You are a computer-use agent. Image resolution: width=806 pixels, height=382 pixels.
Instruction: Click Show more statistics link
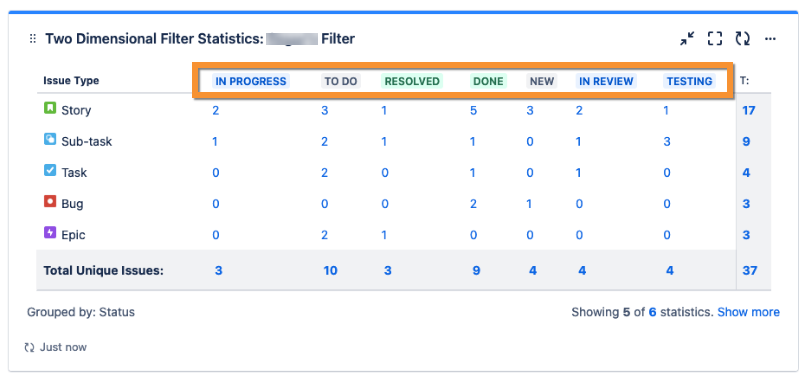pos(748,312)
